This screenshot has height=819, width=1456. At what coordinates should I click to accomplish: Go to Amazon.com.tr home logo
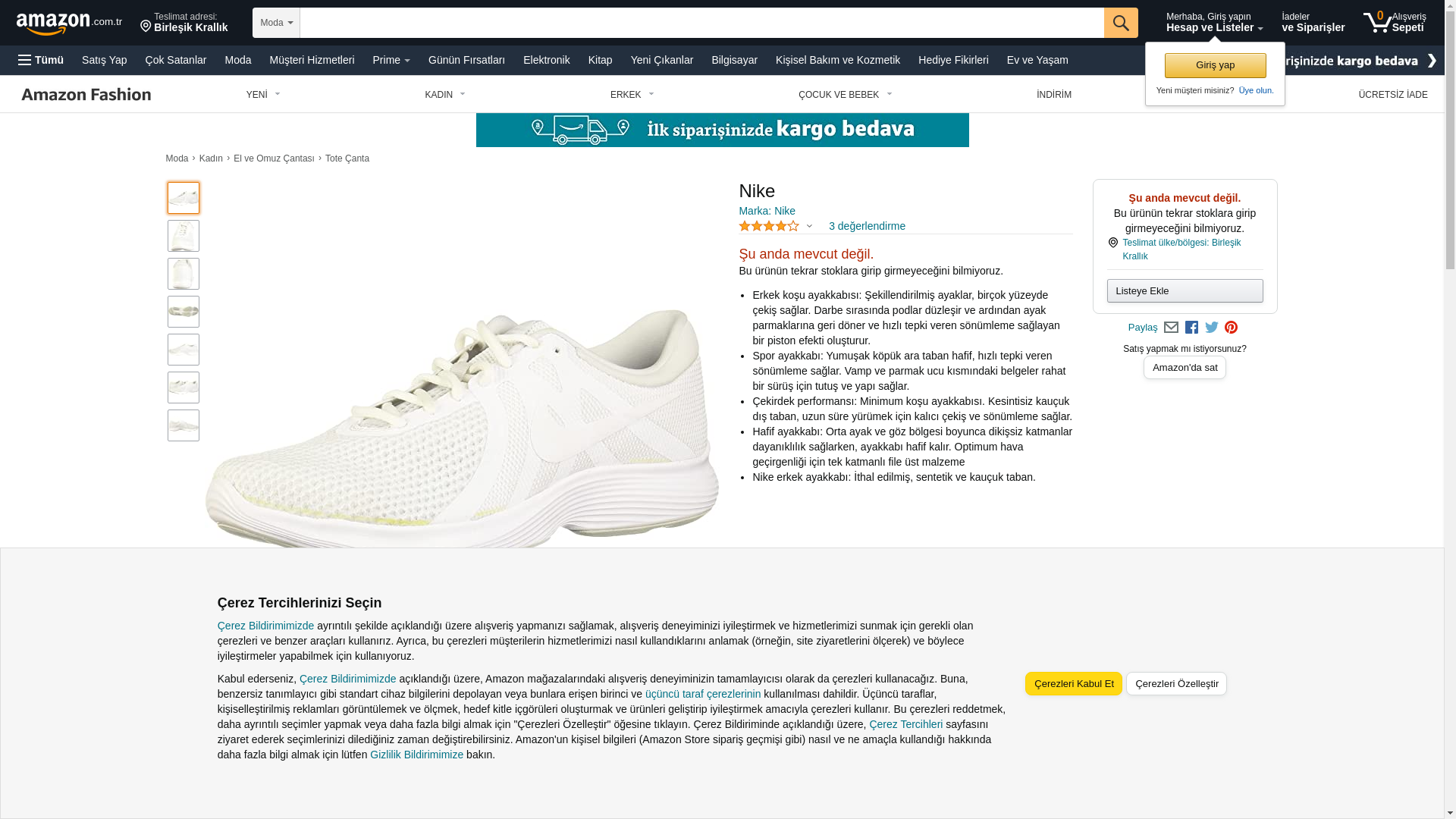tap(69, 24)
